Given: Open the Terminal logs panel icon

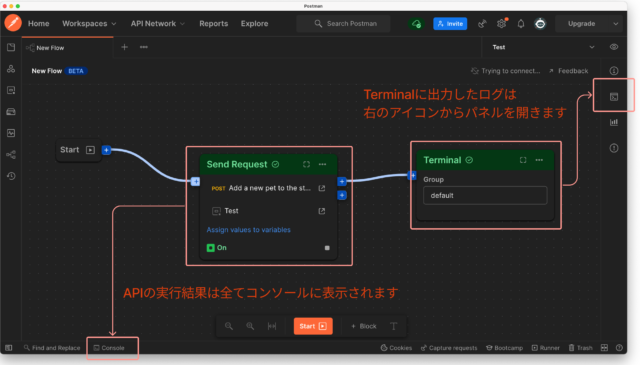Looking at the screenshot, I should pos(614,97).
